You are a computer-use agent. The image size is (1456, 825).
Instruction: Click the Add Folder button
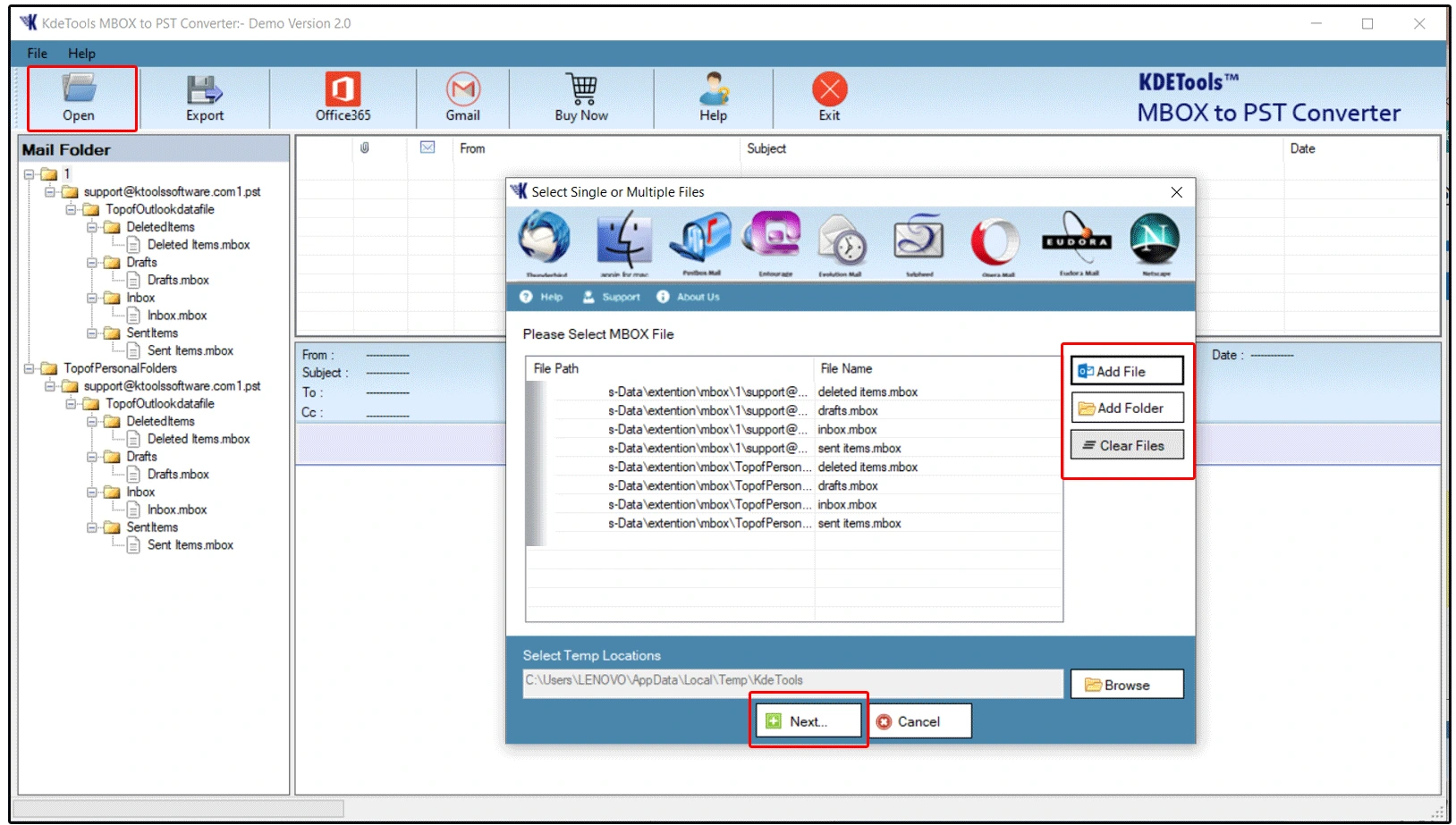tap(1127, 408)
